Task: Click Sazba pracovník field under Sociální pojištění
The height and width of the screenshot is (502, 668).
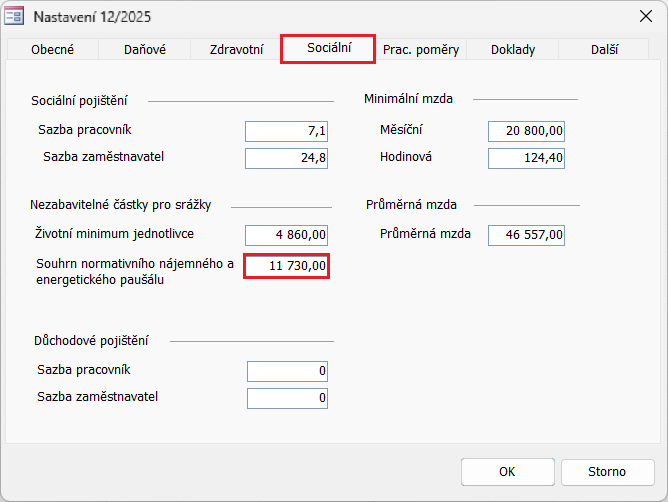Action: [x=286, y=131]
